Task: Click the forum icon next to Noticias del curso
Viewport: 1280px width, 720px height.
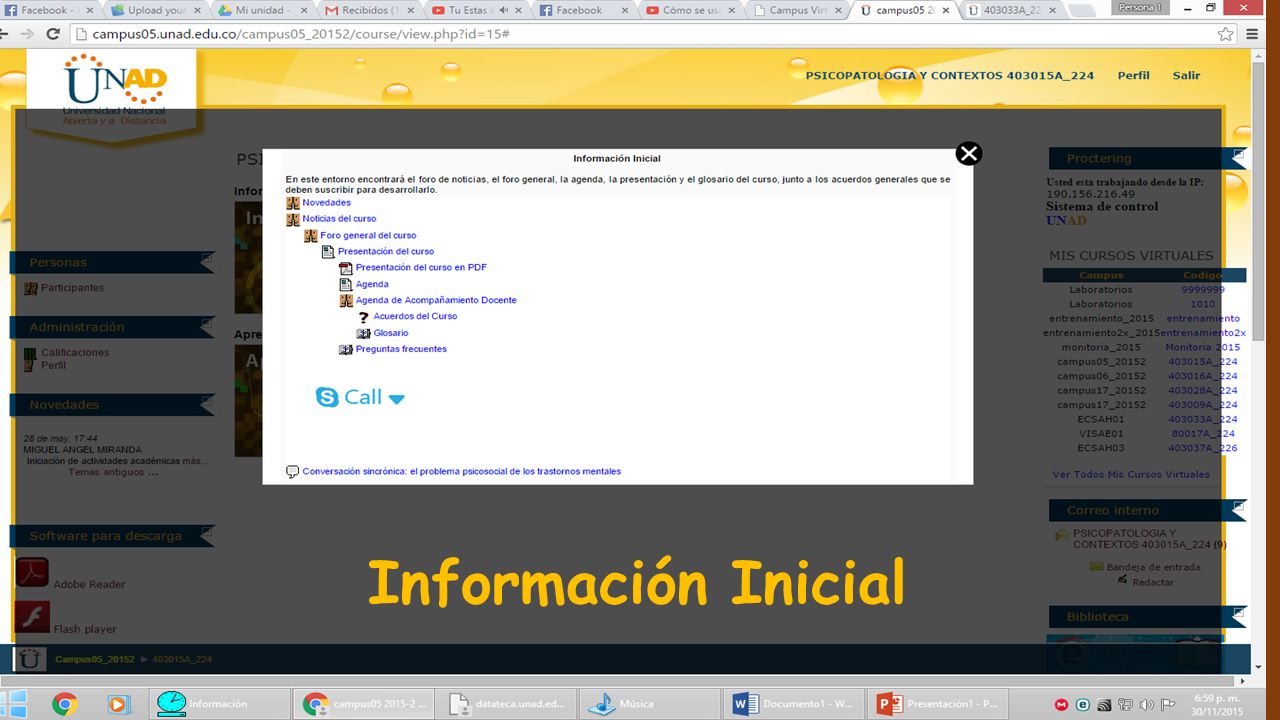Action: tap(293, 219)
